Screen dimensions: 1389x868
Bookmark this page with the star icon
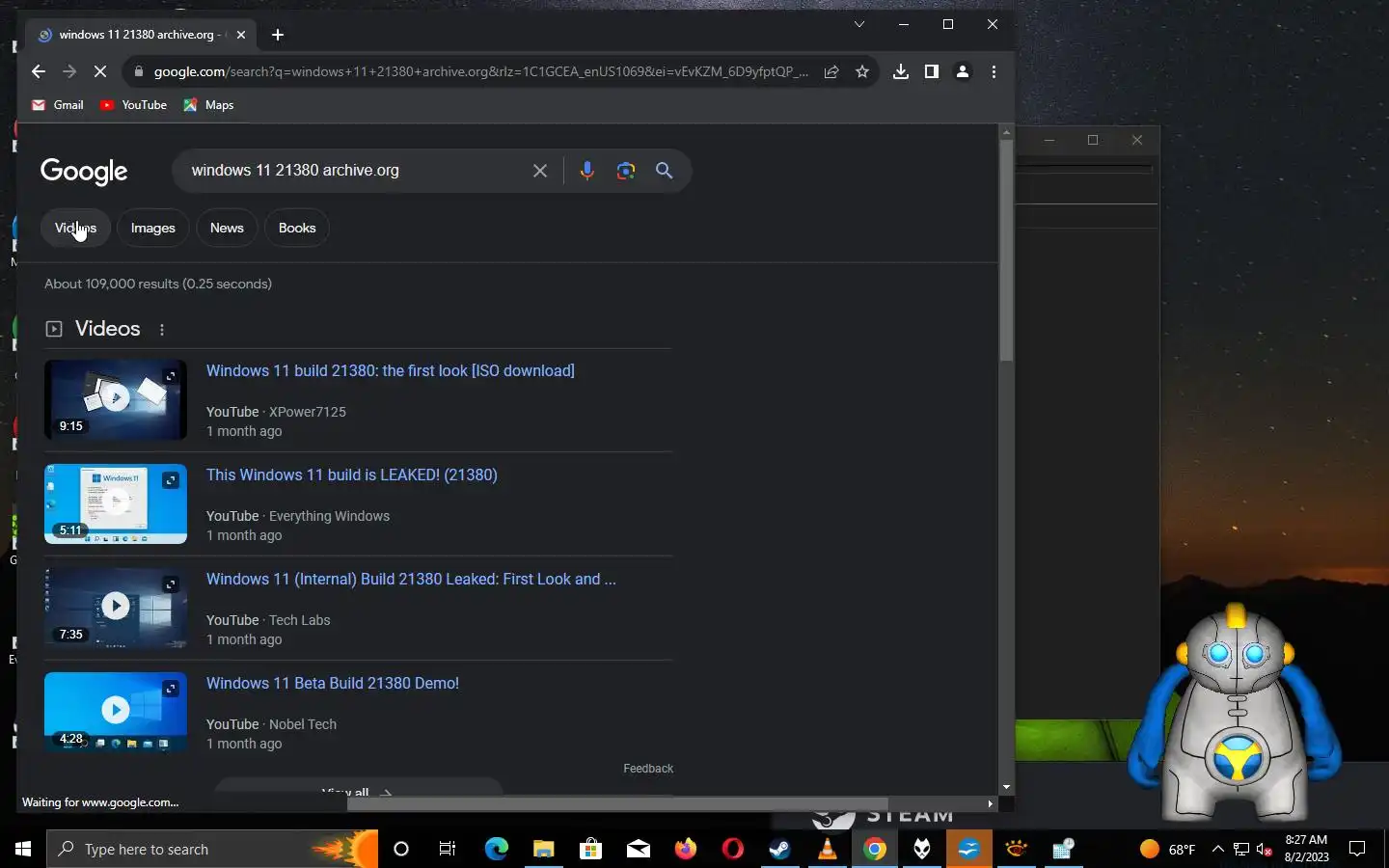point(862,71)
